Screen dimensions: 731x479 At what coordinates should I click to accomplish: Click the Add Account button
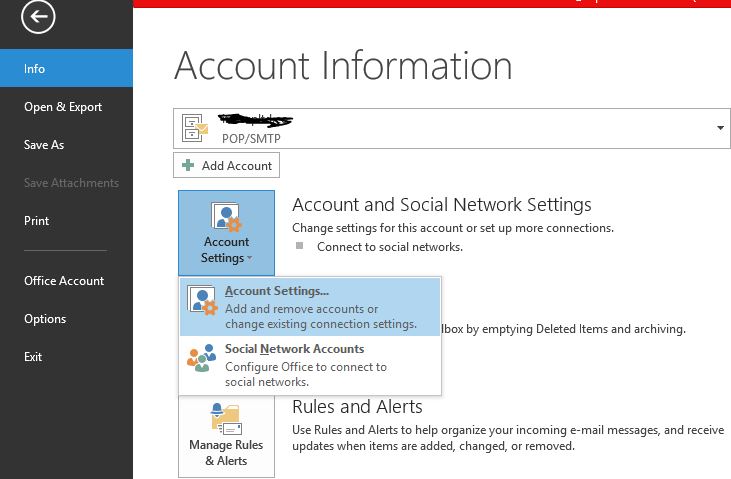click(227, 166)
